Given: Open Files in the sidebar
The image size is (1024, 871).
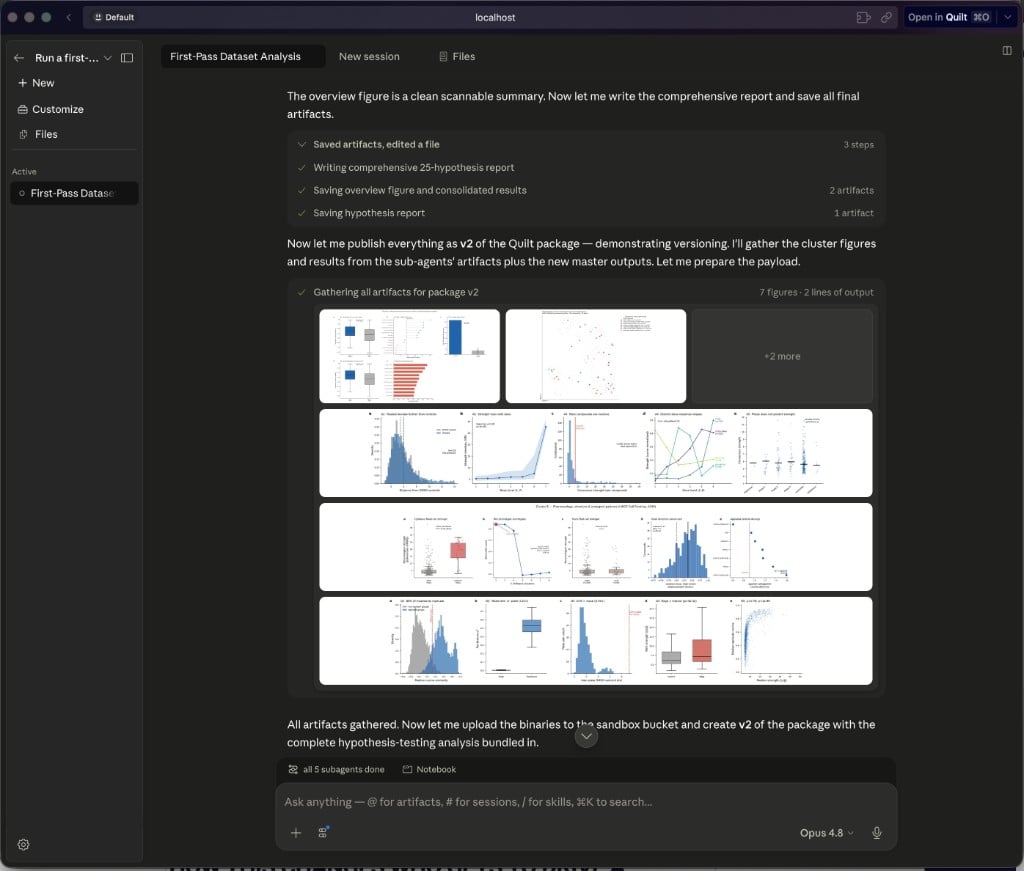Looking at the screenshot, I should (x=39, y=134).
